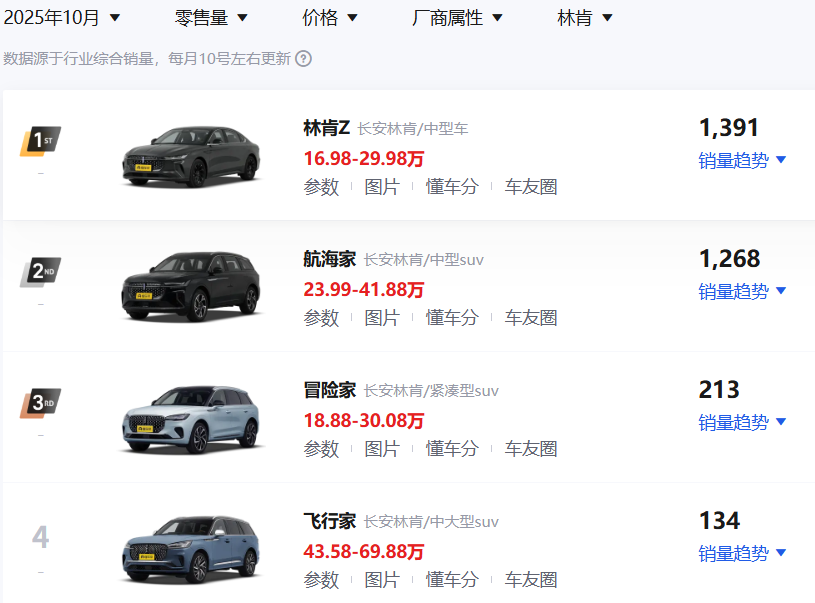
Task: Show 销量趋势 for 航海家
Action: 742,291
